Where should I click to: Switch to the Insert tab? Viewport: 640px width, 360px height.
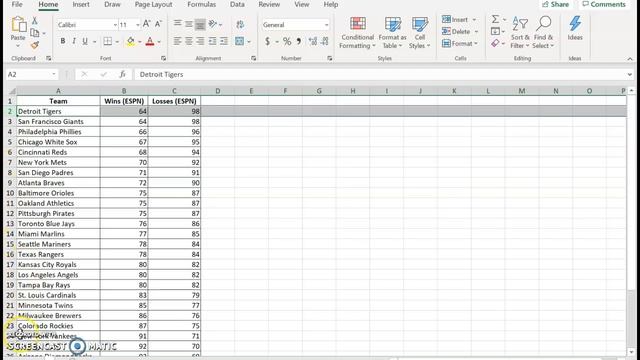coord(81,4)
